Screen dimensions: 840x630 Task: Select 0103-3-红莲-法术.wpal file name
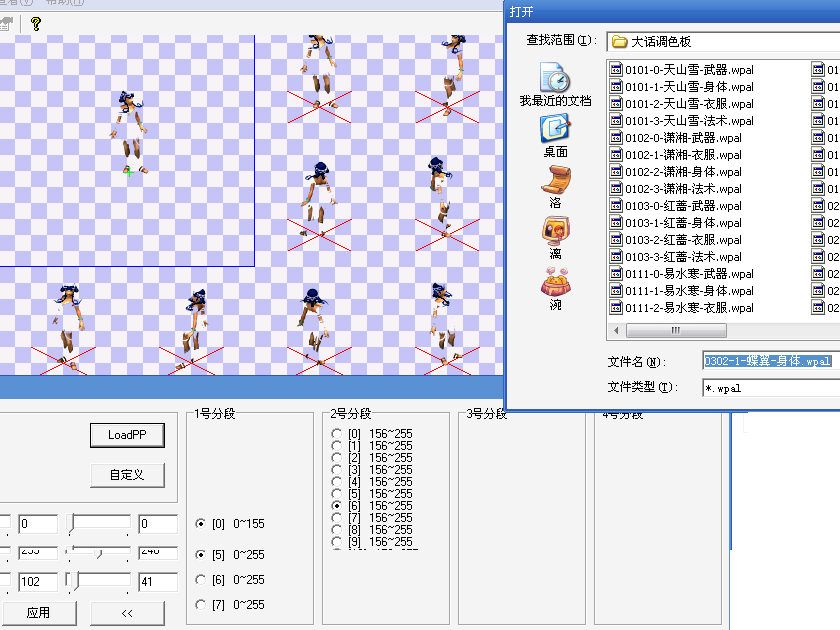683,257
